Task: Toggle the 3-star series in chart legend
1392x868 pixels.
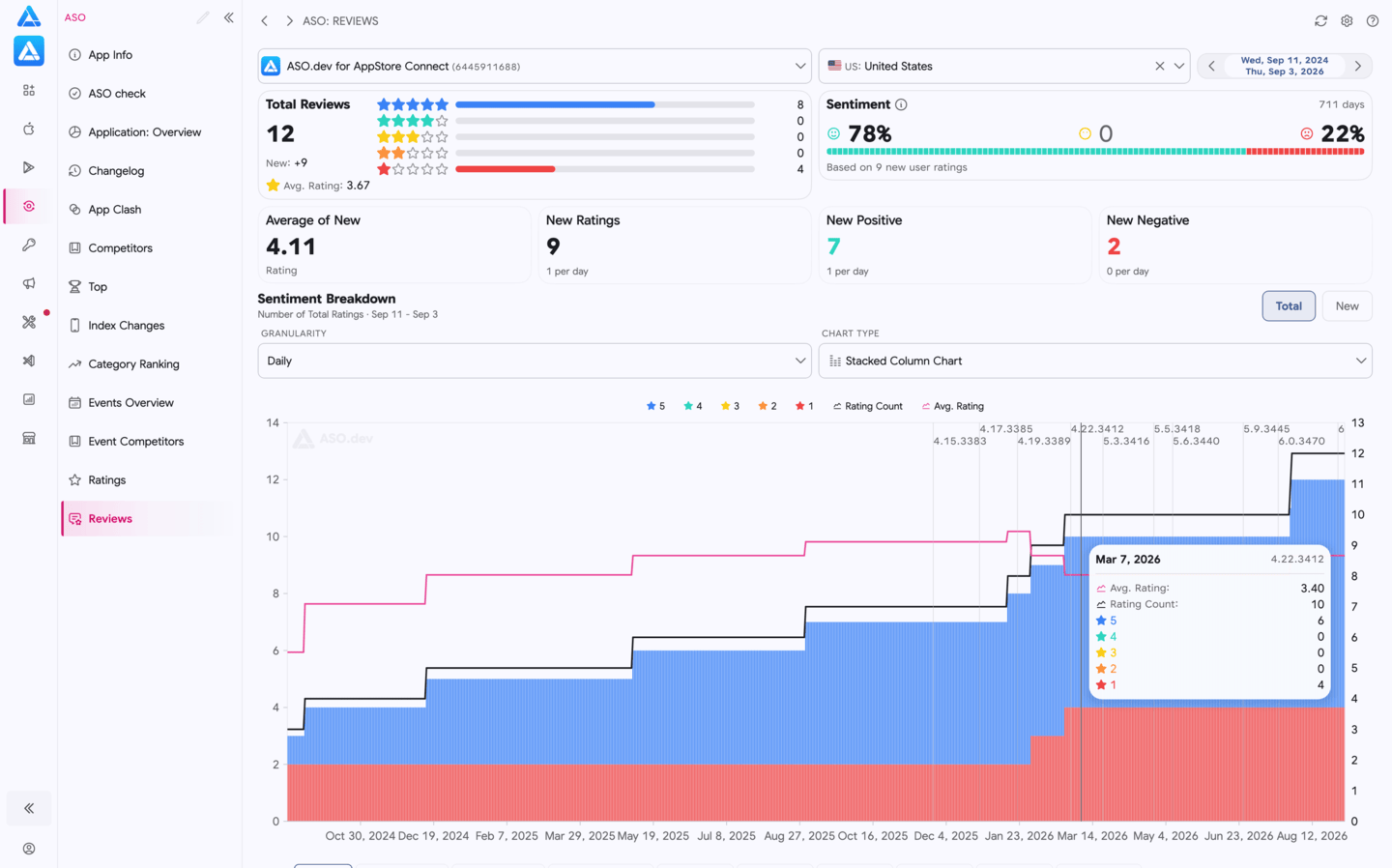Action: tap(730, 406)
